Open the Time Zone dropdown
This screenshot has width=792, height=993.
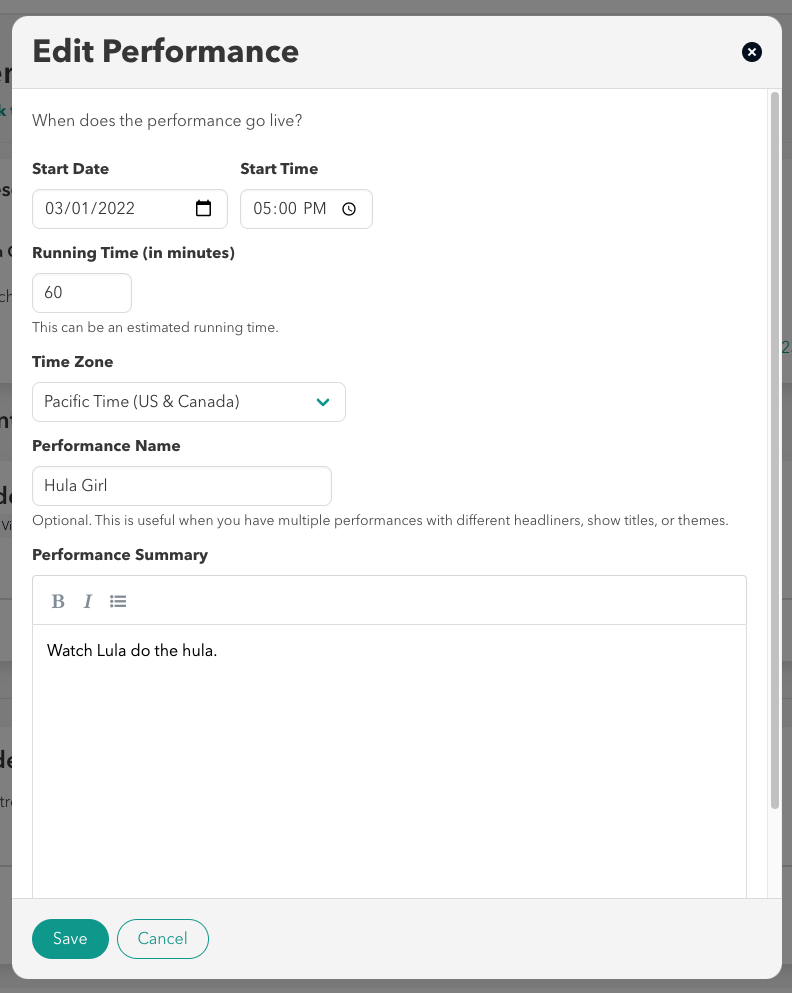(189, 402)
